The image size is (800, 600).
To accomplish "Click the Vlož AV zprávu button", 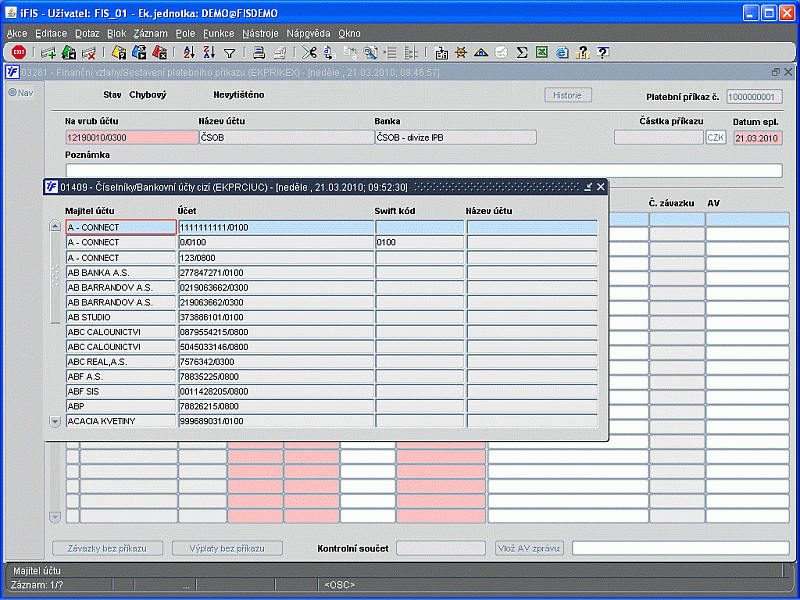I will 529,548.
